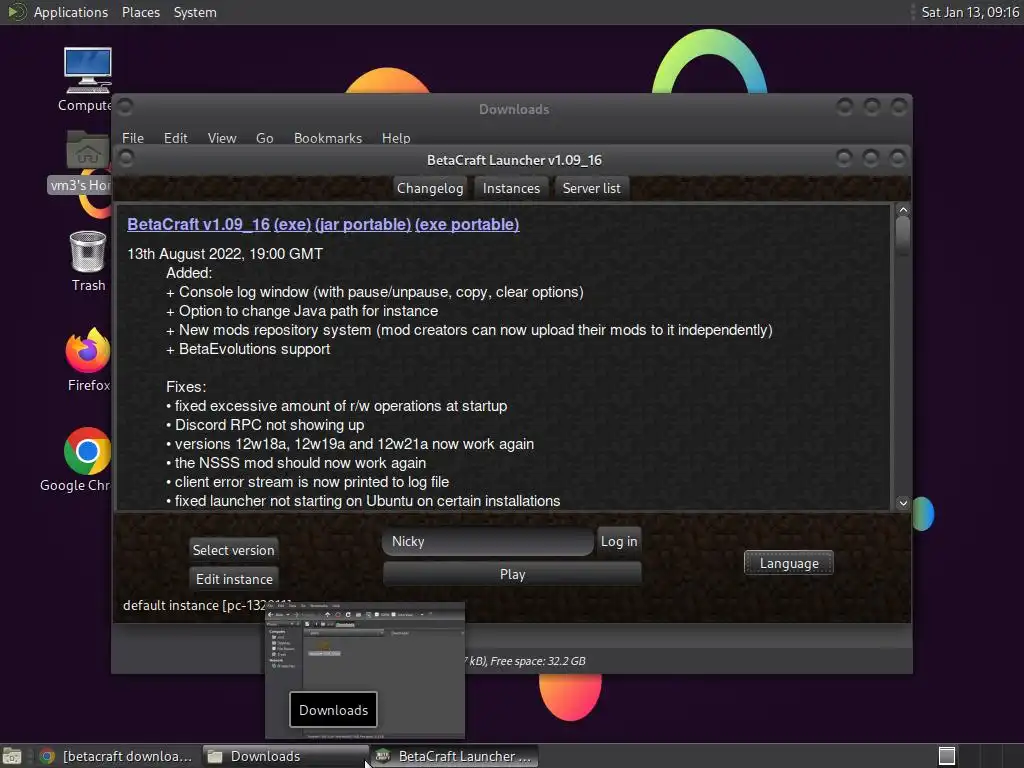The width and height of the screenshot is (1024, 768).
Task: Open View menu in Downloads window
Action: (221, 138)
